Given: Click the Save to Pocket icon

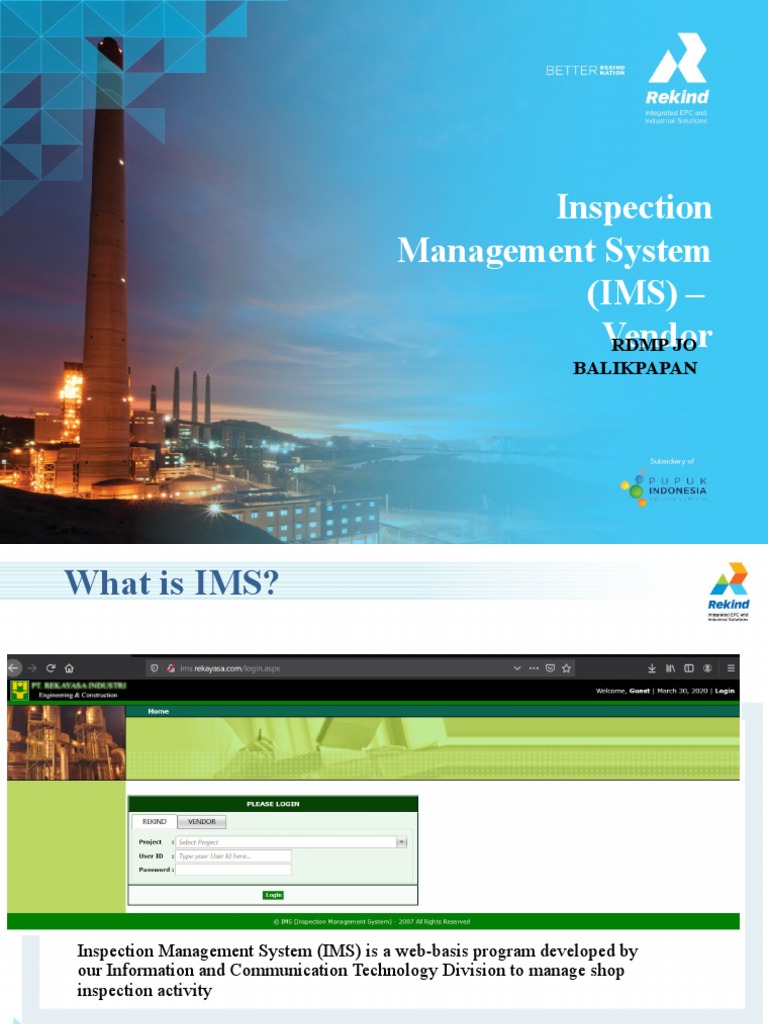Looking at the screenshot, I should [x=551, y=668].
